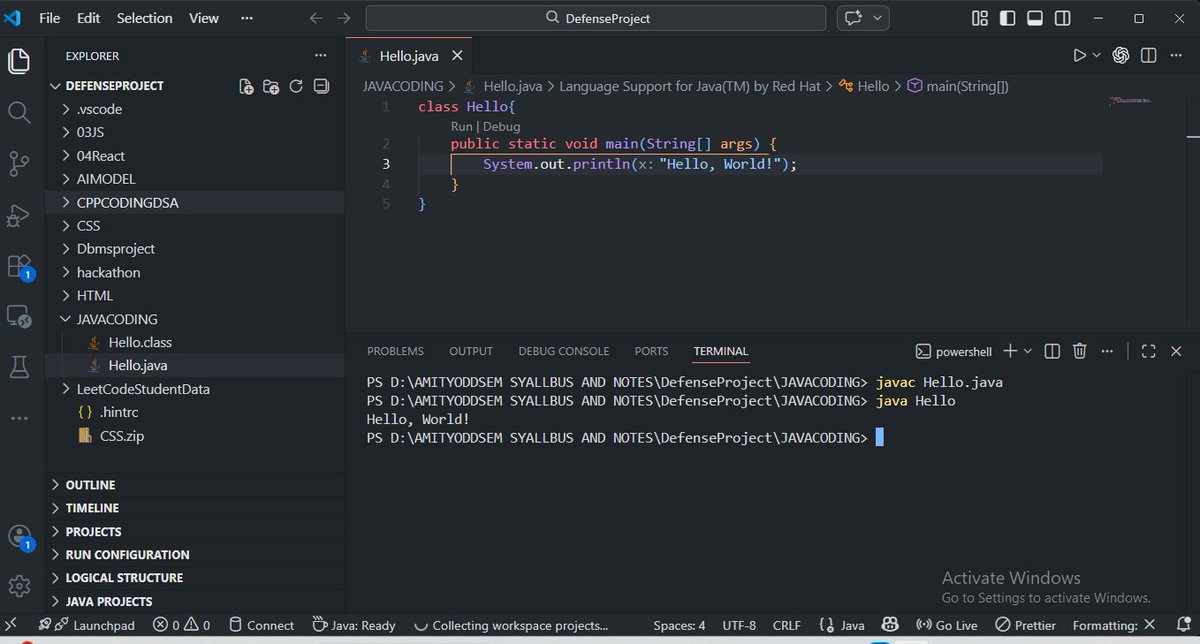The height and width of the screenshot is (644, 1200).
Task: Open the View menu
Action: coord(204,18)
